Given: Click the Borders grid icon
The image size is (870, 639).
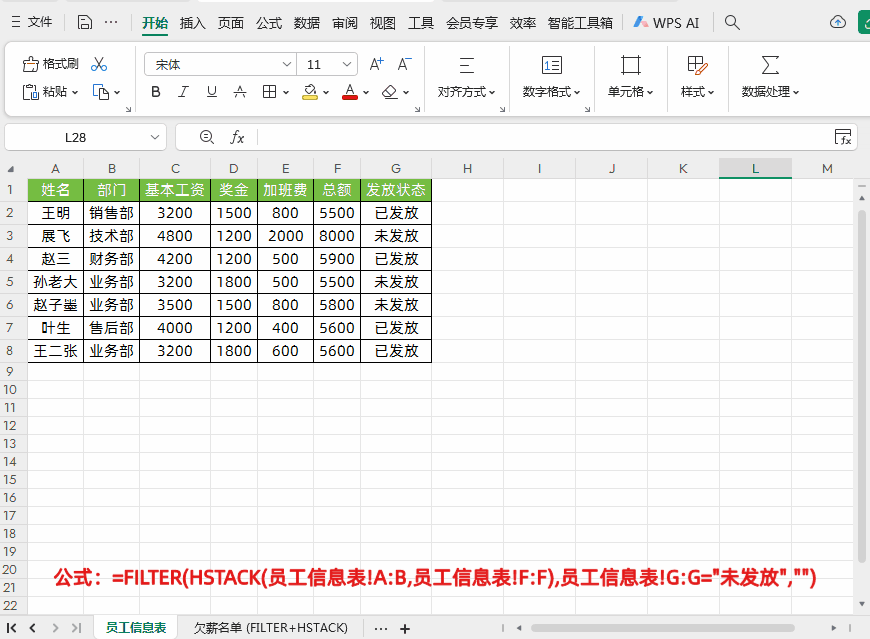Looking at the screenshot, I should click(x=269, y=92).
